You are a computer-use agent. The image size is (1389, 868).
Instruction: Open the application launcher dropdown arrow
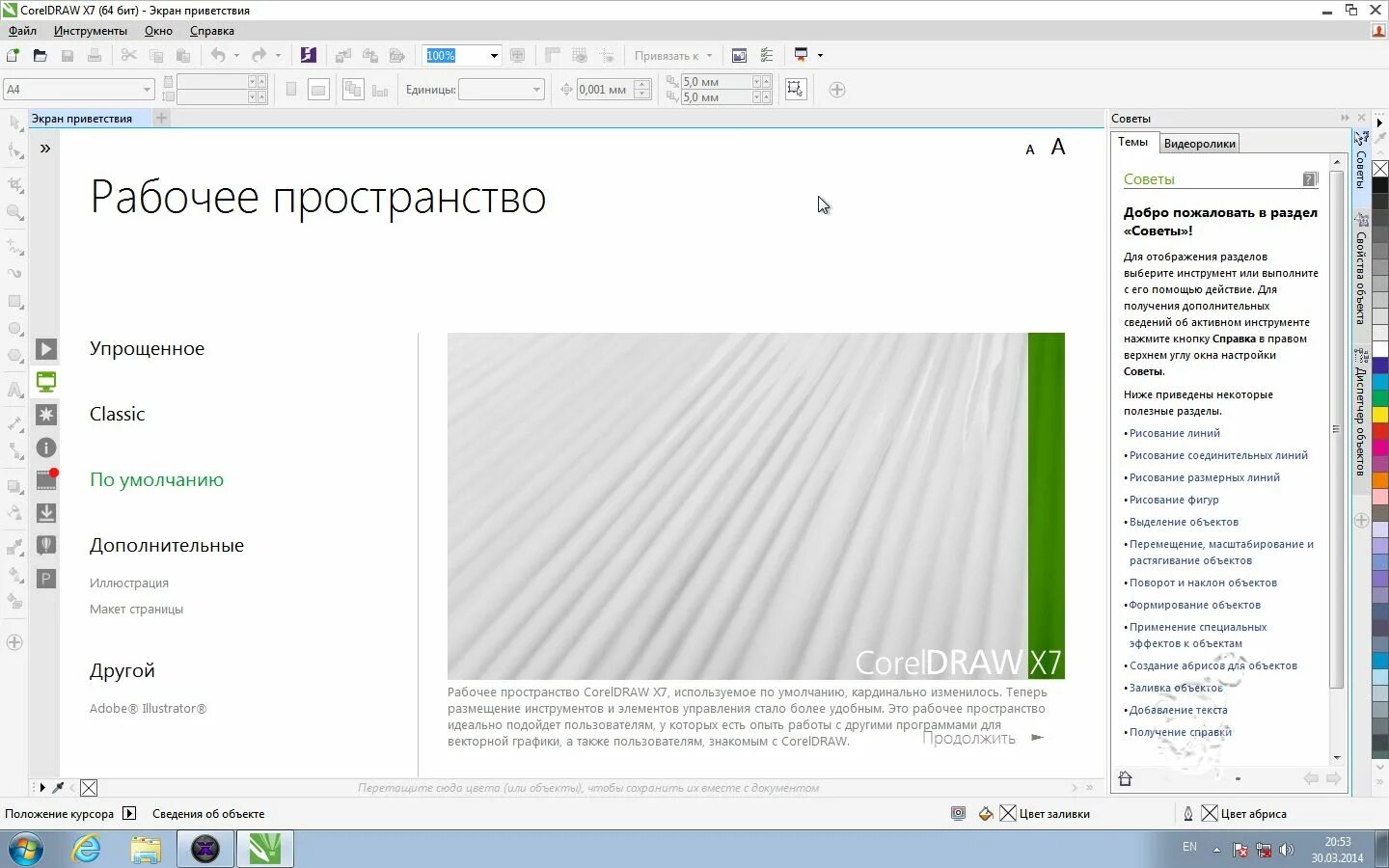[821, 56]
